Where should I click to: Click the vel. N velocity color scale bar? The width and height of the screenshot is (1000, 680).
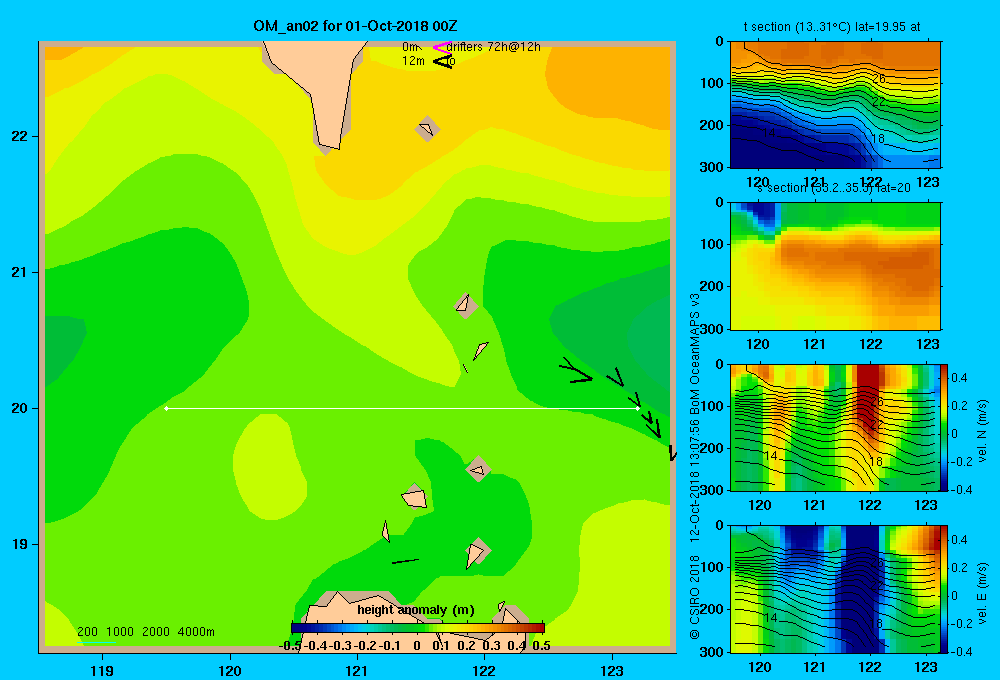pos(944,427)
